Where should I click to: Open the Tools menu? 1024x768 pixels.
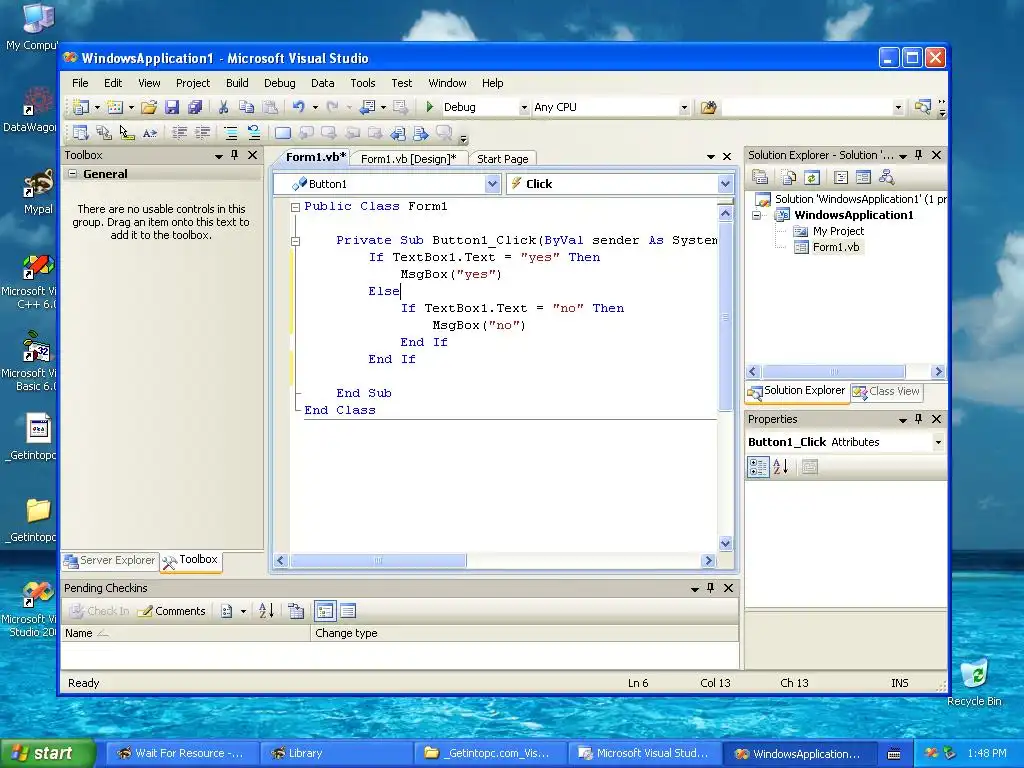(x=362, y=83)
